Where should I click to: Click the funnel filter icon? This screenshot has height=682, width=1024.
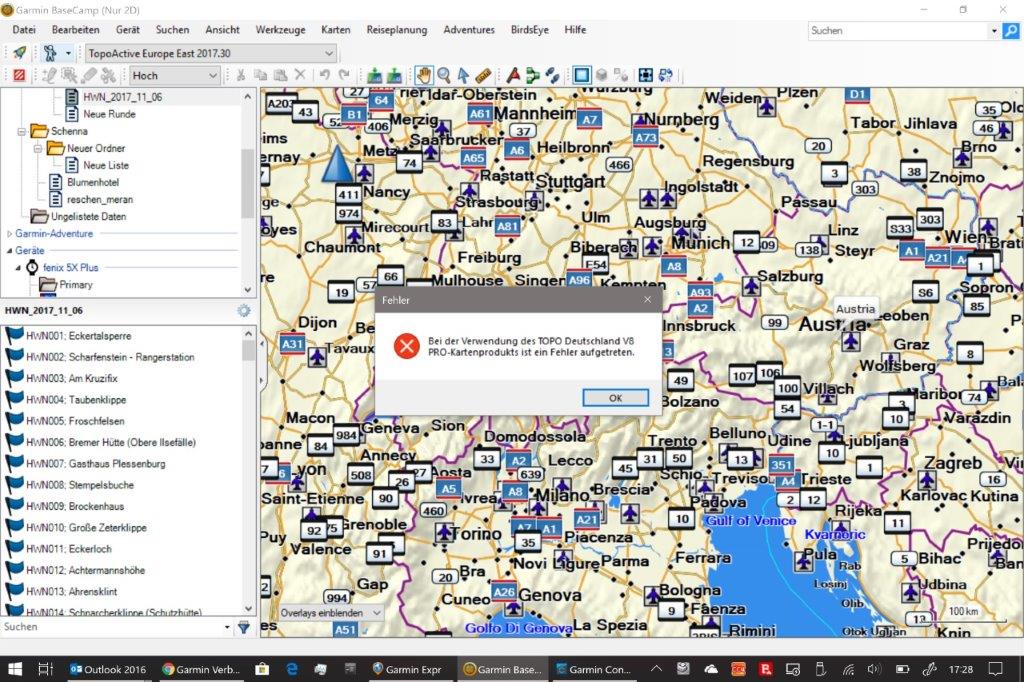coord(244,627)
